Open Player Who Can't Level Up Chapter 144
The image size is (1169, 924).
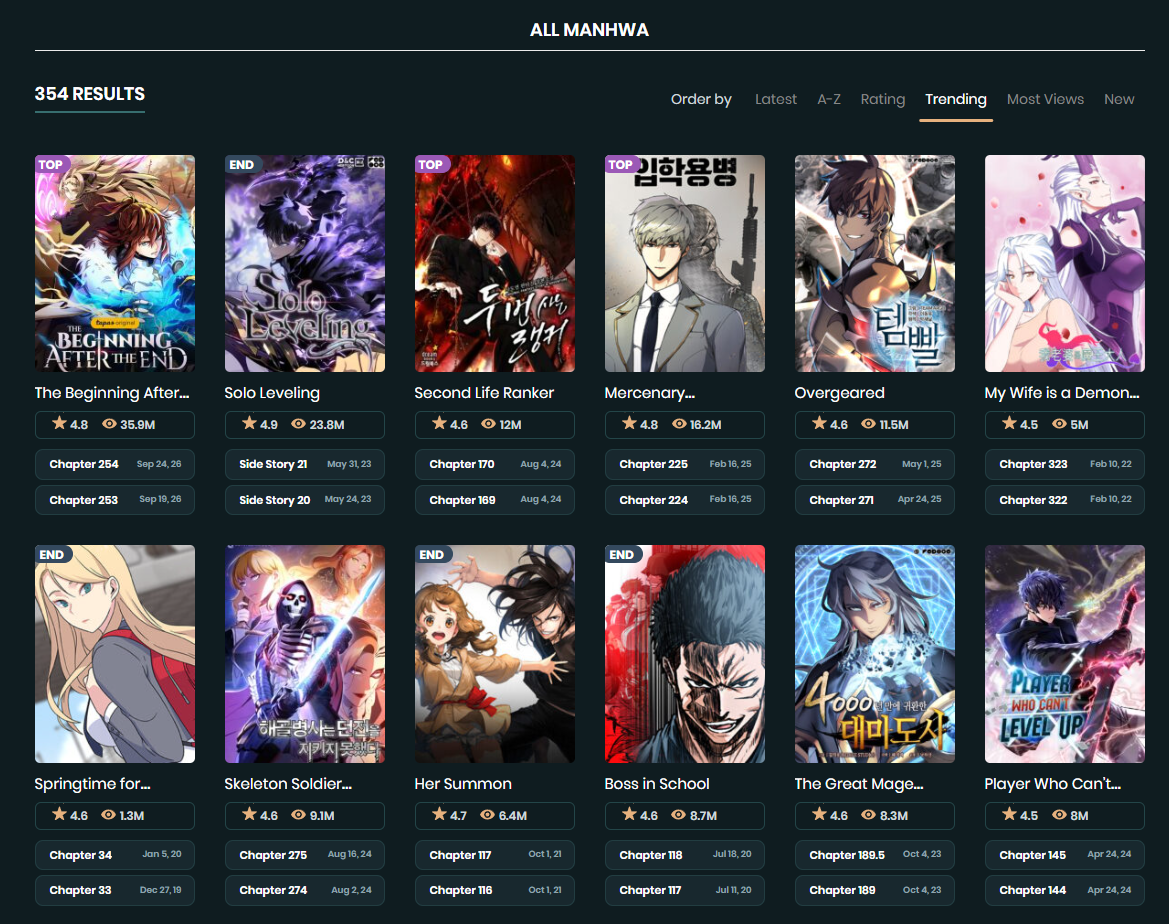pyautogui.click(x=1065, y=890)
